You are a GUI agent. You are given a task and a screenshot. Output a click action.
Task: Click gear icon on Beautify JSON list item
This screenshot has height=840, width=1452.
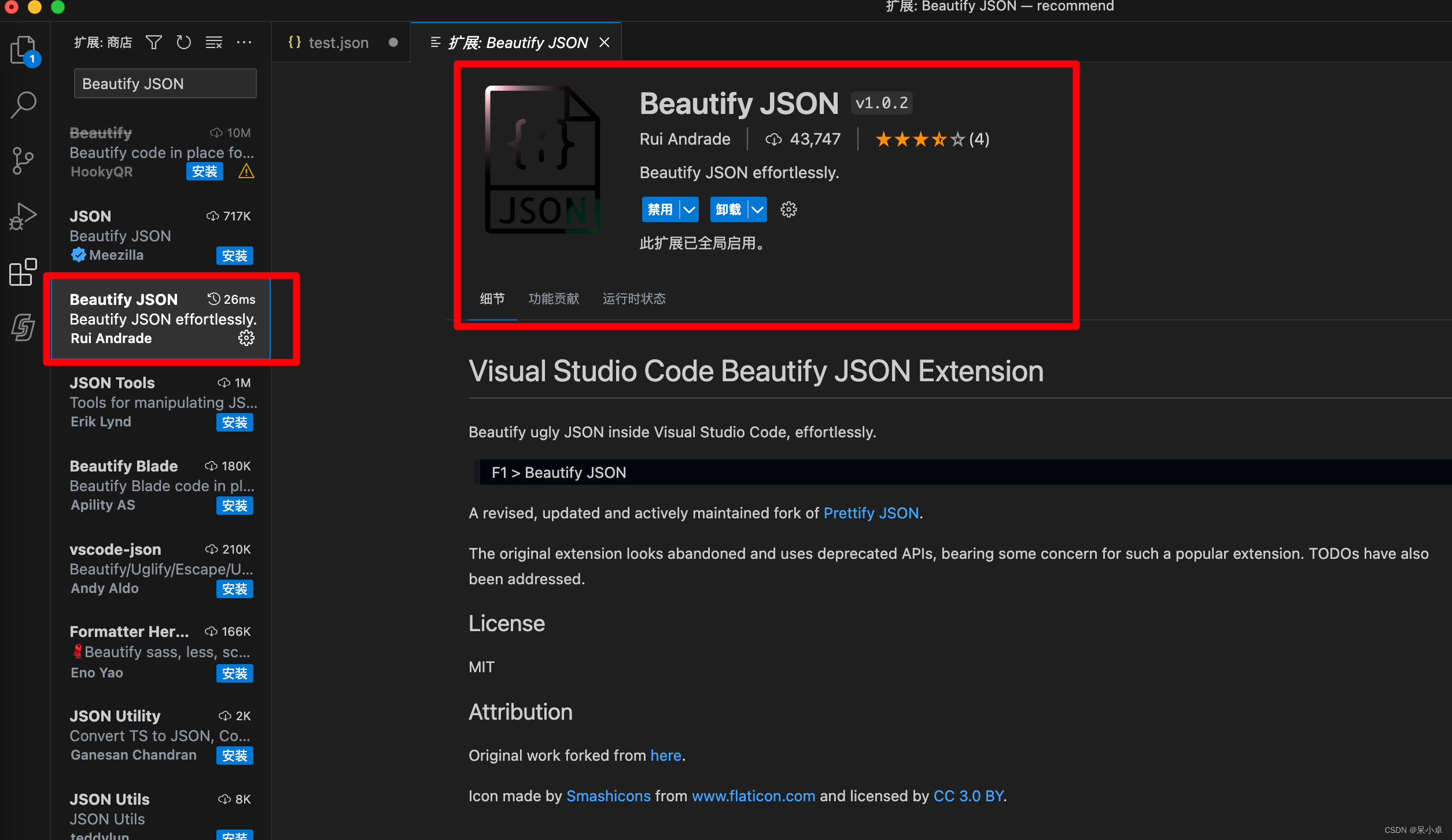[246, 338]
